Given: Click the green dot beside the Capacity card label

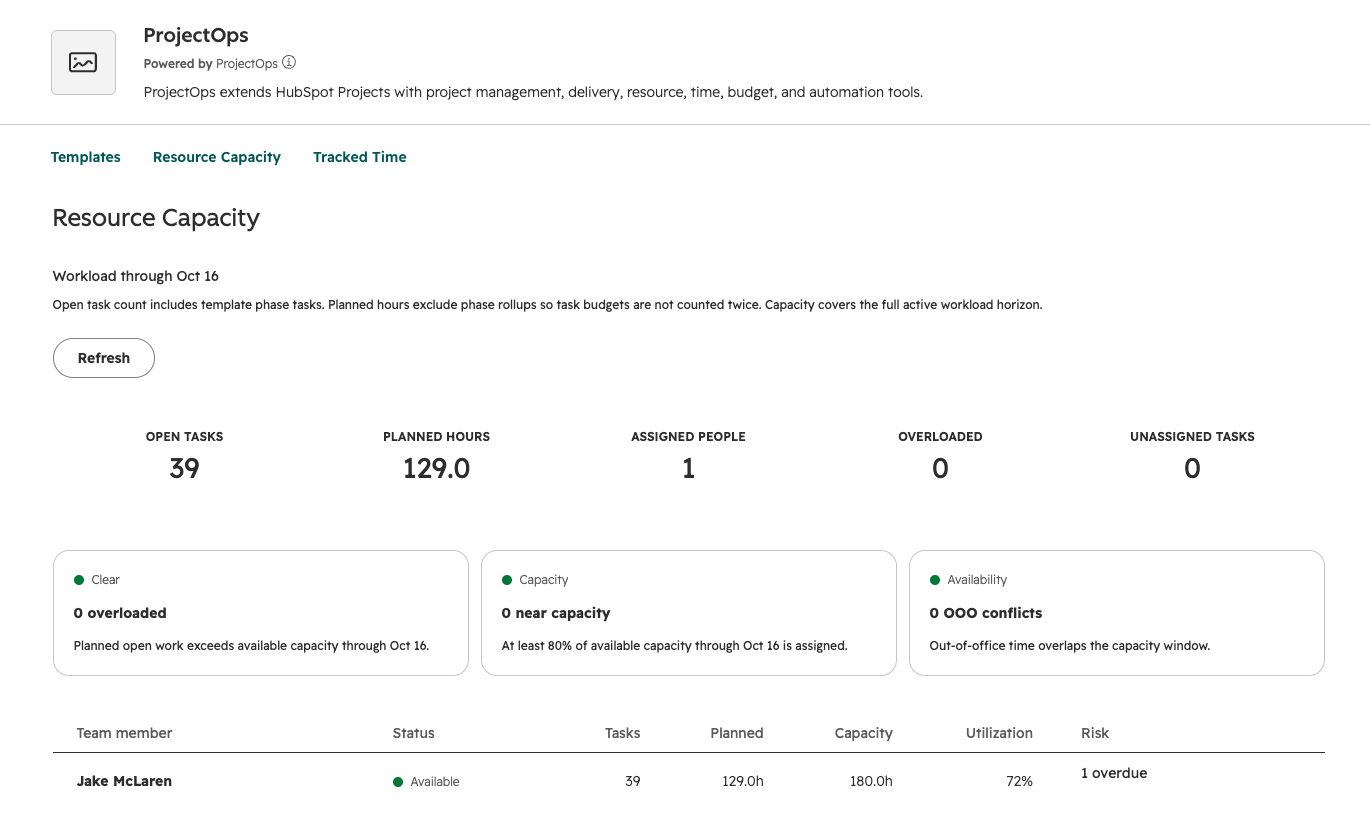Looking at the screenshot, I should point(507,580).
